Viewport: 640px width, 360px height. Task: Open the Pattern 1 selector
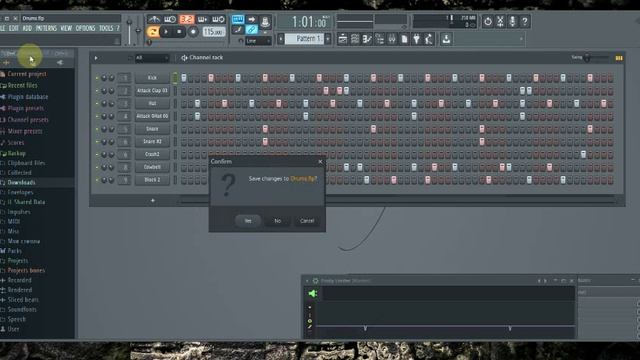point(304,39)
